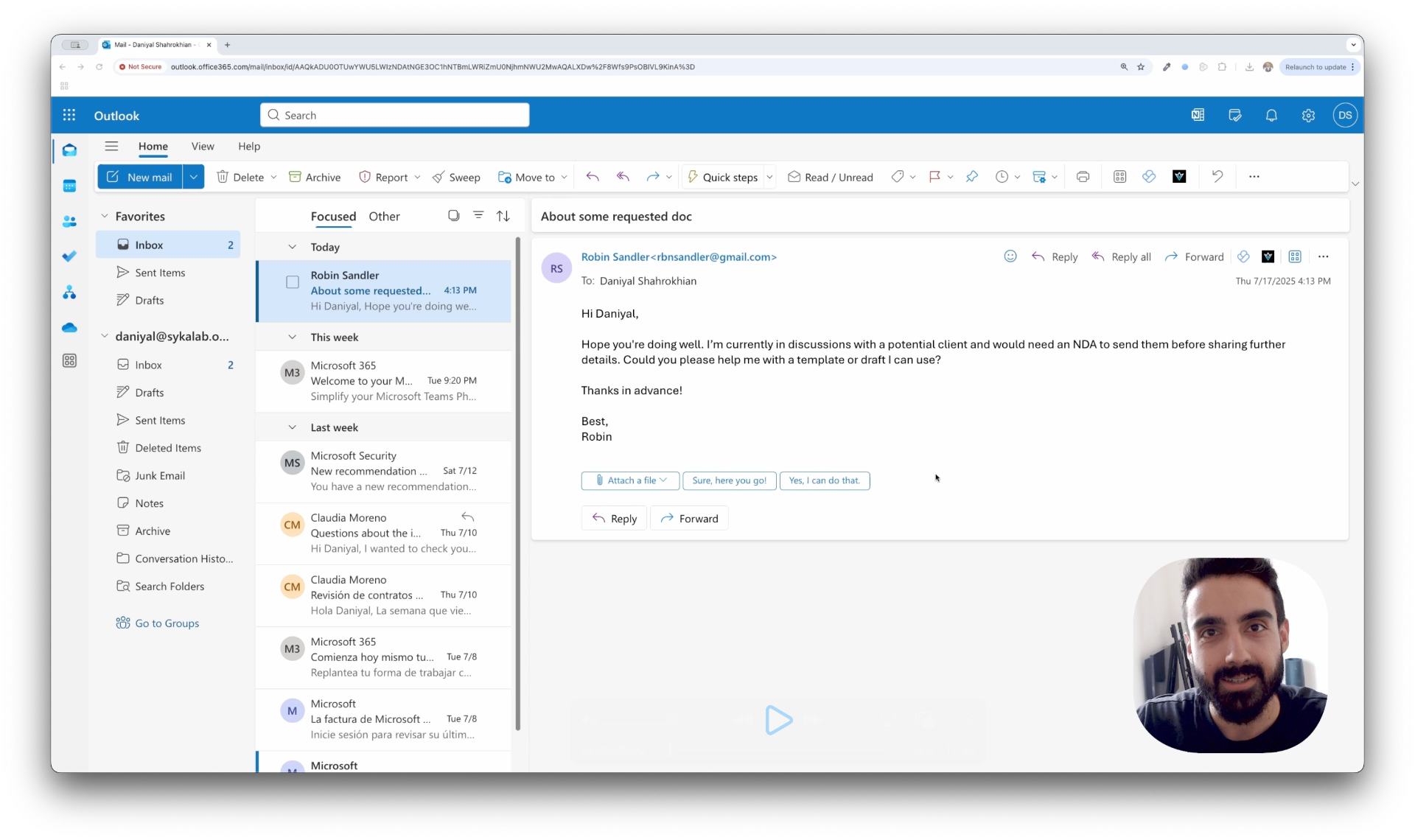Open Outlook settings gear
1415x840 pixels.
coord(1308,115)
